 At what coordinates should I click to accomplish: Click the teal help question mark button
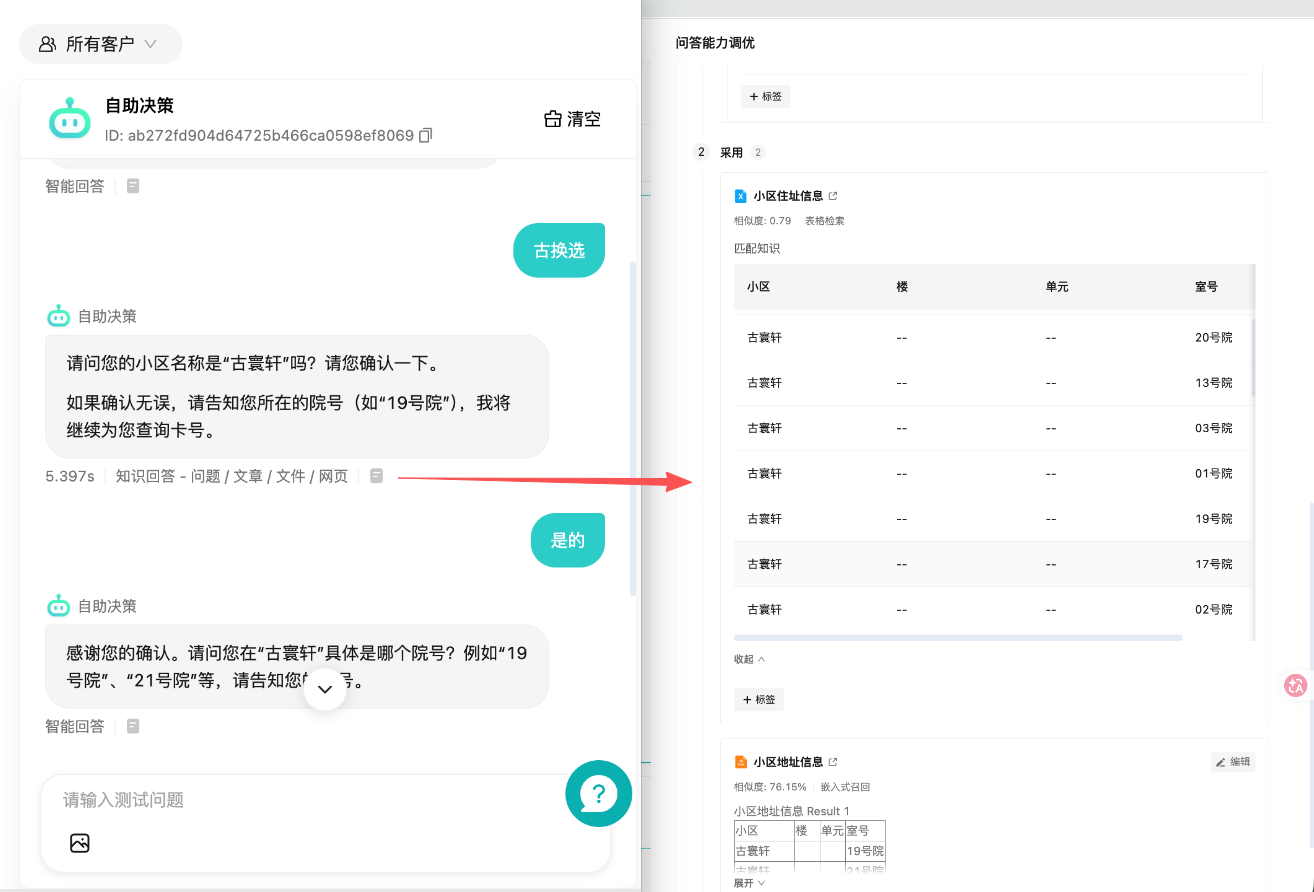[599, 794]
